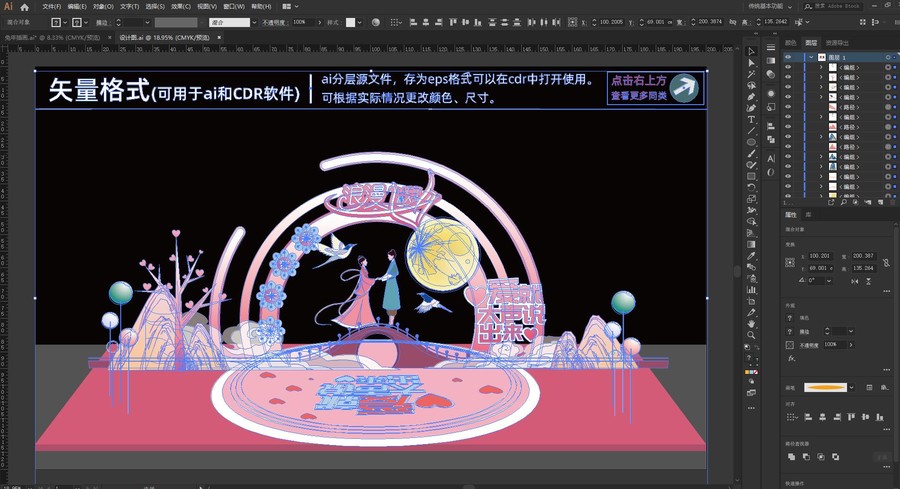
Task: Expand the second <编组> sublayer
Action: [x=821, y=77]
